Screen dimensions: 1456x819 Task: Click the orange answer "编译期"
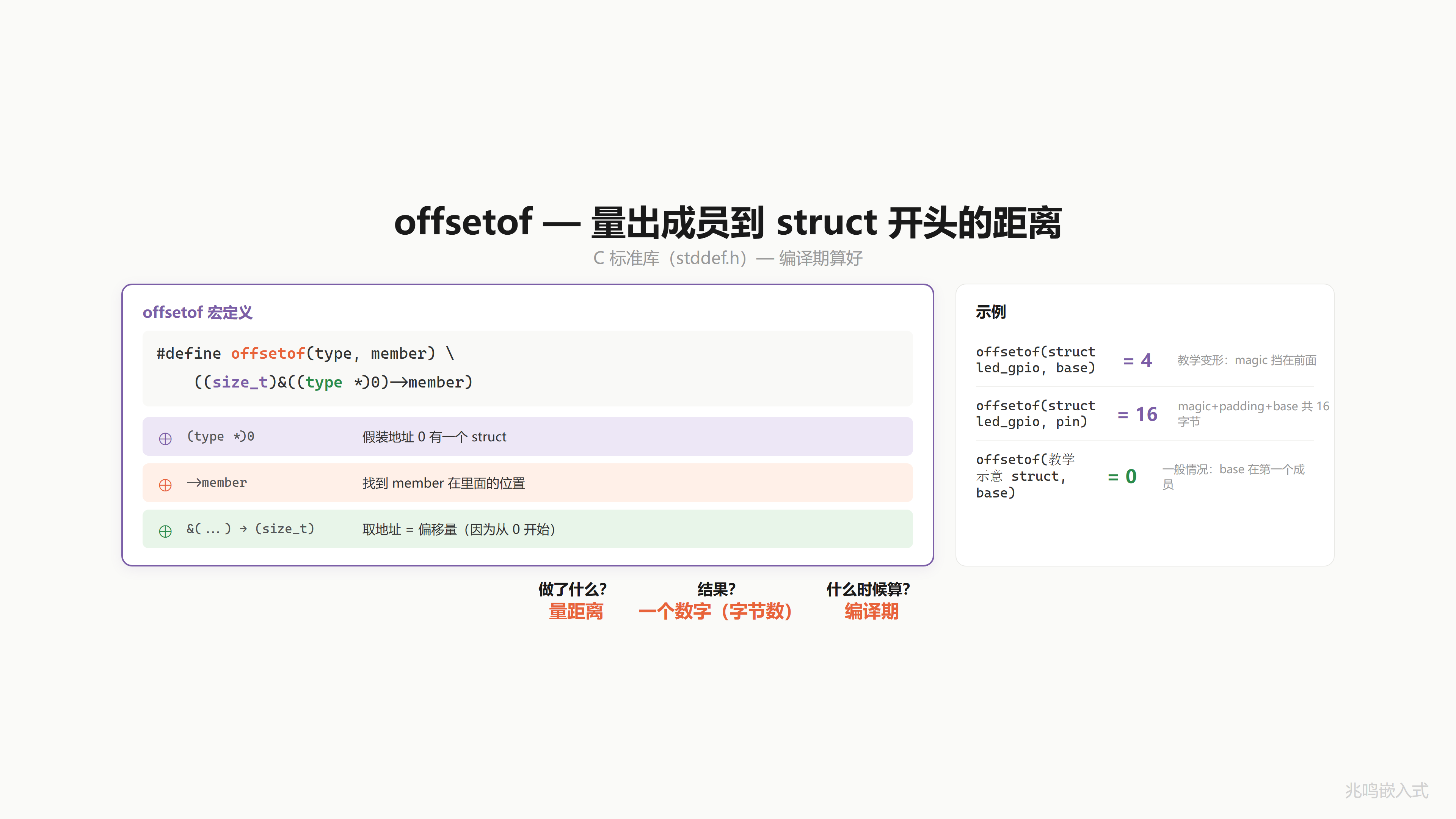pos(872,612)
